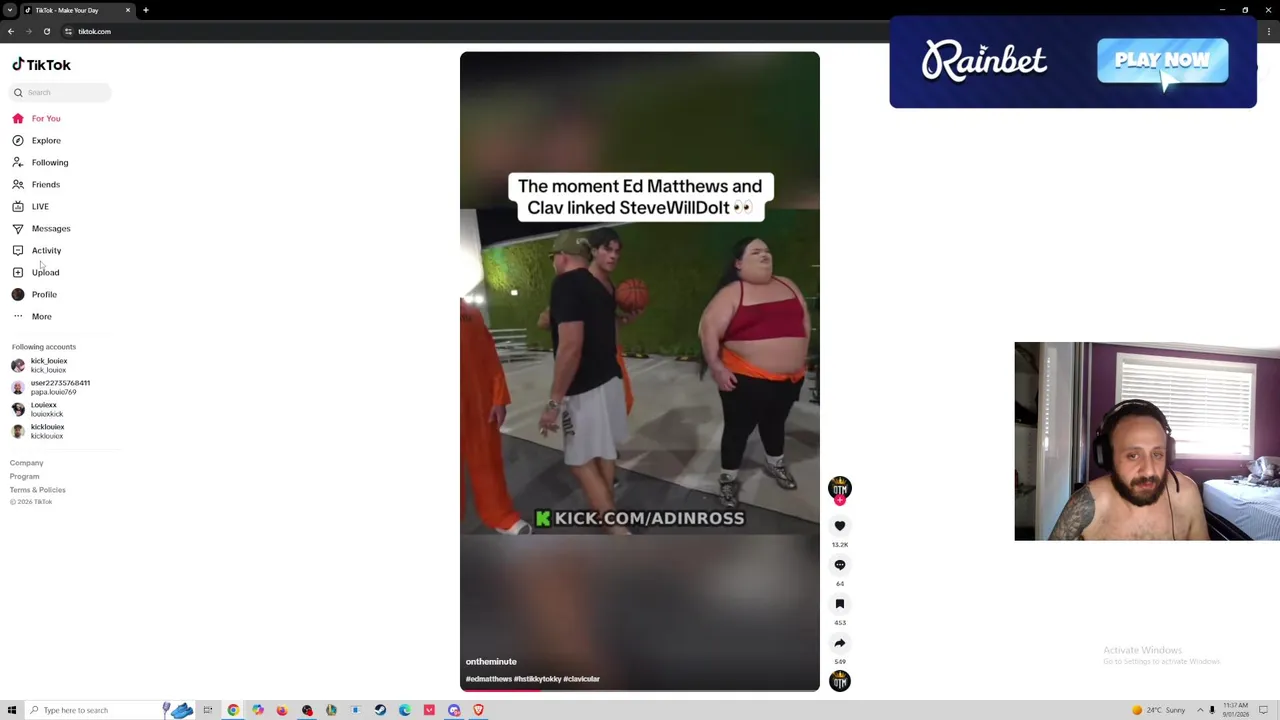Viewport: 1280px width, 720px height.
Task: Share the video with arrow icon
Action: click(x=840, y=643)
